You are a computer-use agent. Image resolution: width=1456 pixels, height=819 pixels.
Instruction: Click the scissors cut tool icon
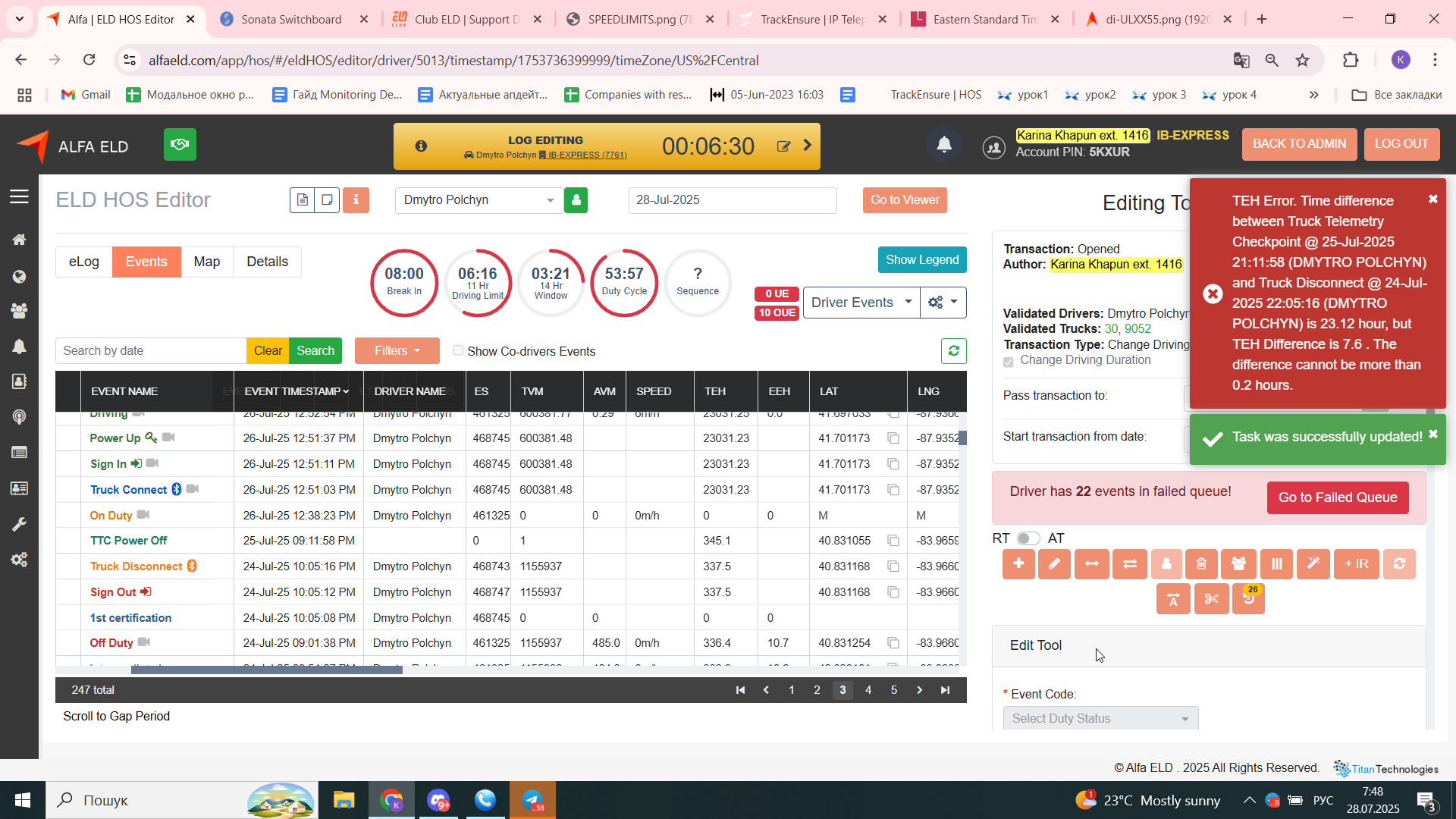click(x=1211, y=599)
